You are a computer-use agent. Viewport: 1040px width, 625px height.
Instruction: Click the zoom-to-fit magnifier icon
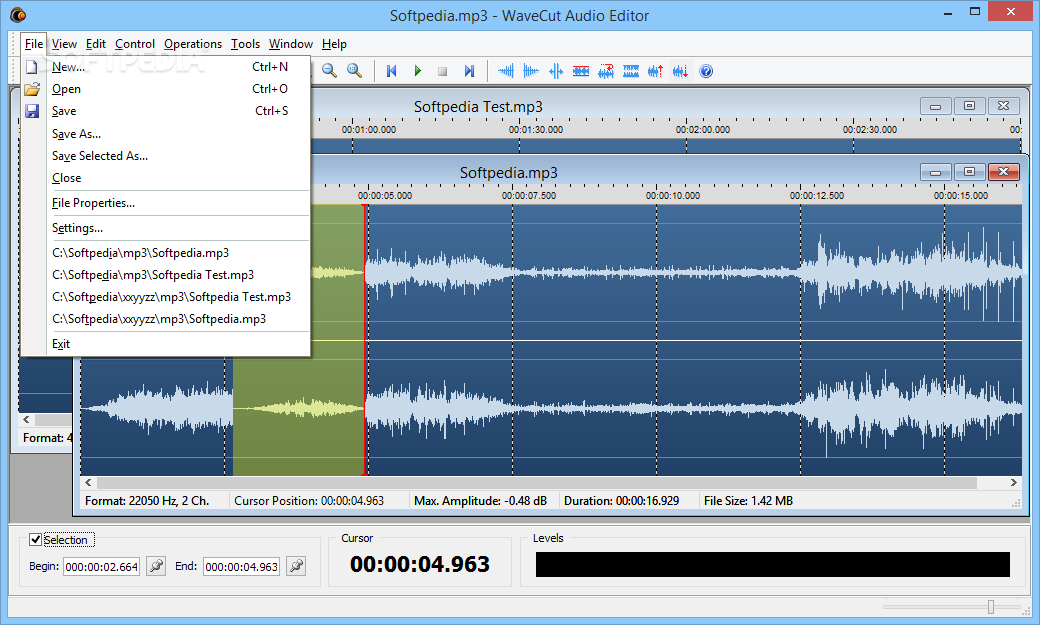(355, 70)
